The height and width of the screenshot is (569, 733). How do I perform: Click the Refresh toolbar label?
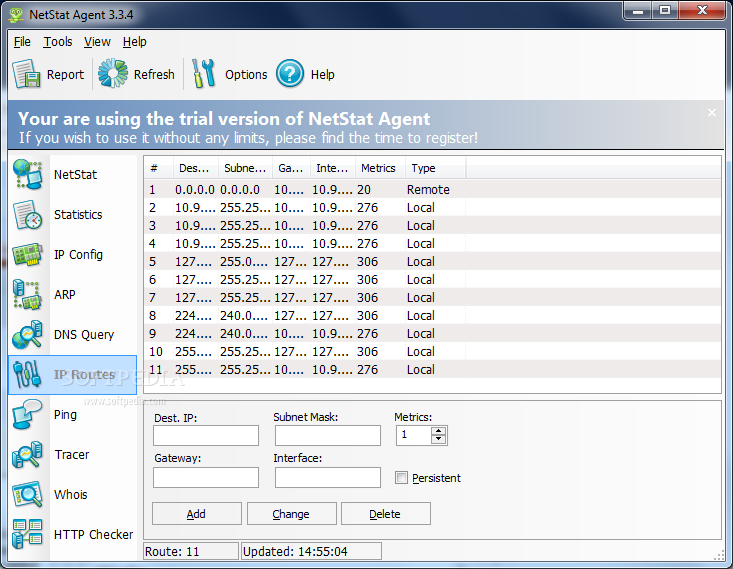pyautogui.click(x=154, y=74)
